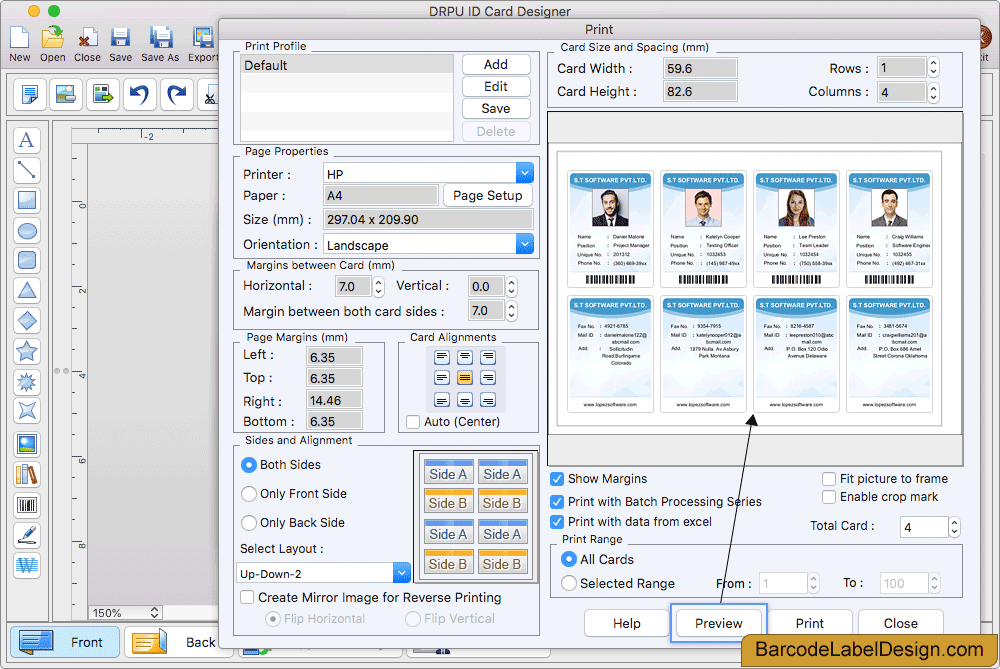Uncheck Show Margins checkbox
Screen dimensions: 1000x669
point(557,479)
